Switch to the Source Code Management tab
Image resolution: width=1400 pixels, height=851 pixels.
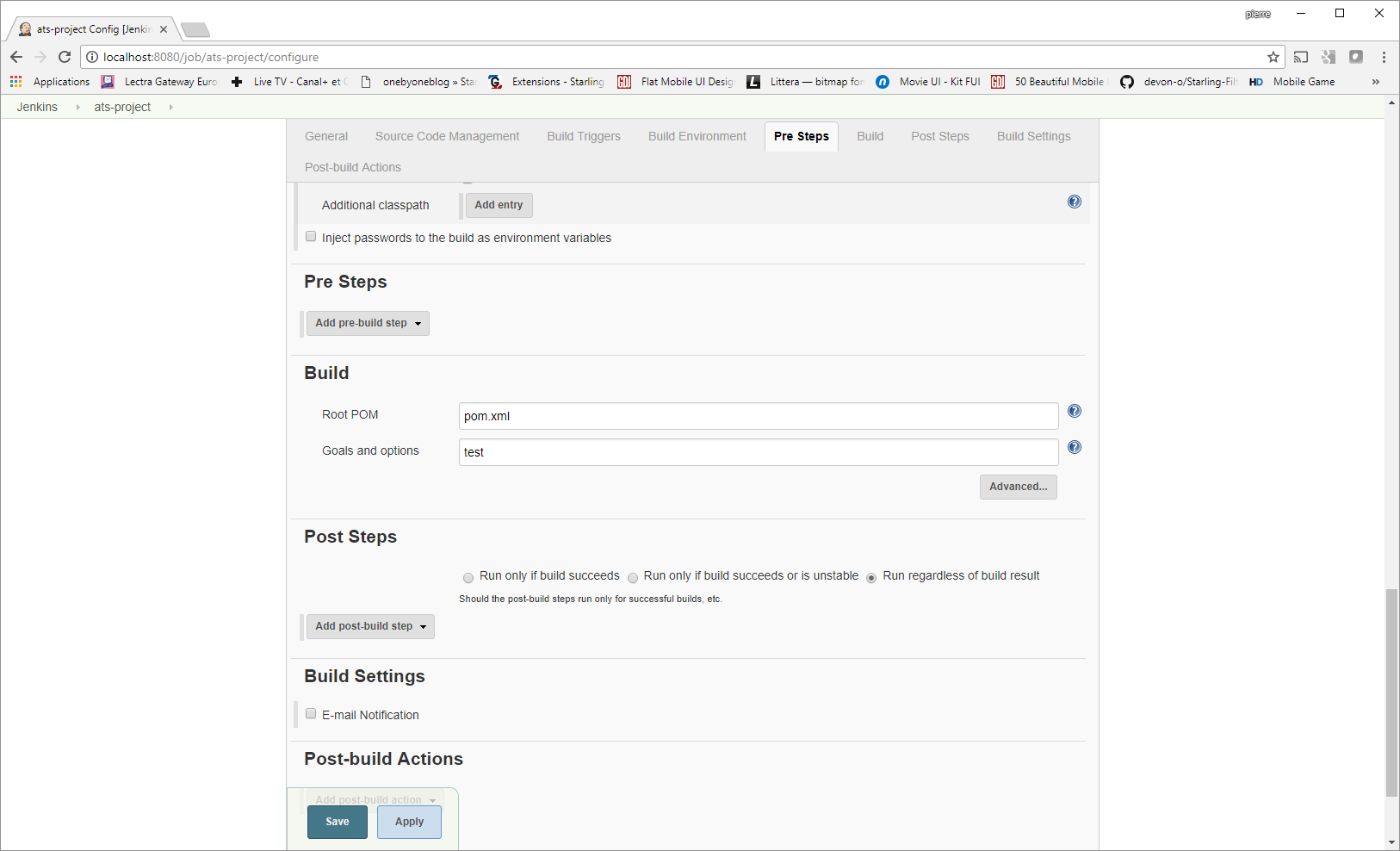tap(447, 136)
